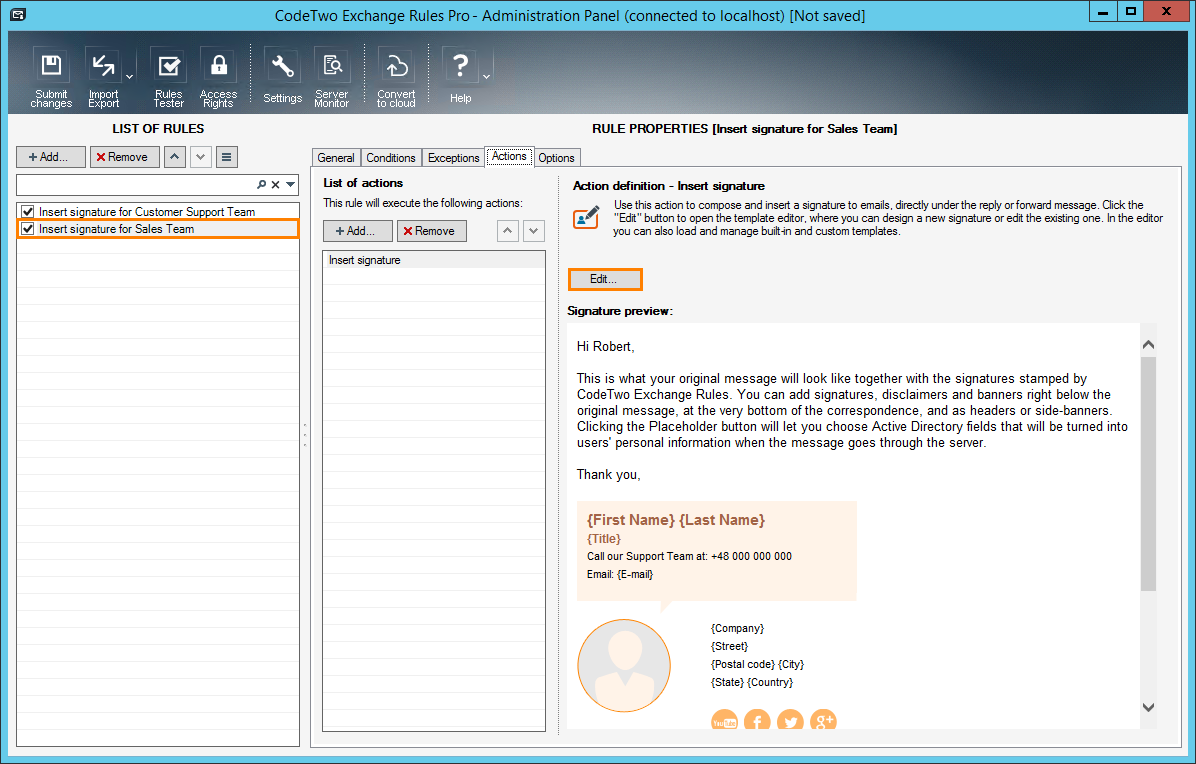1196x764 pixels.
Task: Click the magnifier search icon
Action: pos(262,185)
